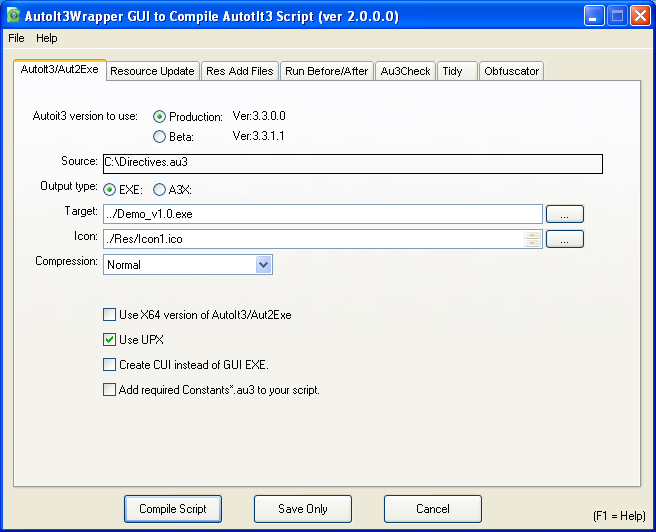Click the AutoIt3Wrapper title bar icon
656x532 pixels.
[x=14, y=15]
